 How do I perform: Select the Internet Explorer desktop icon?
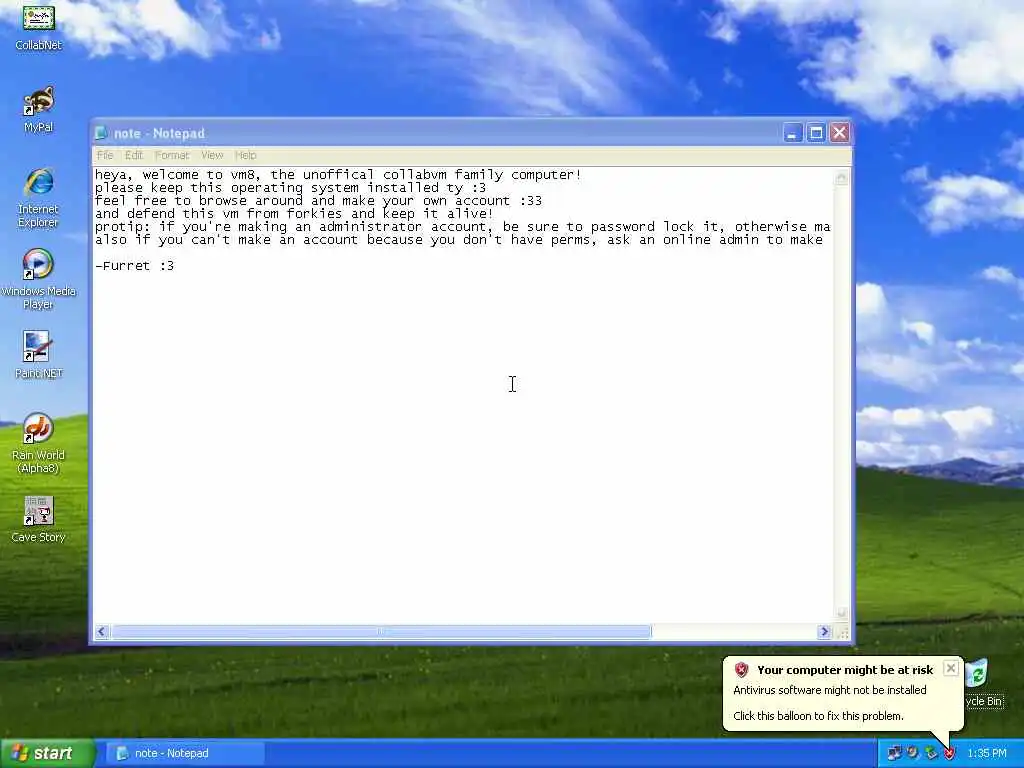click(x=38, y=198)
